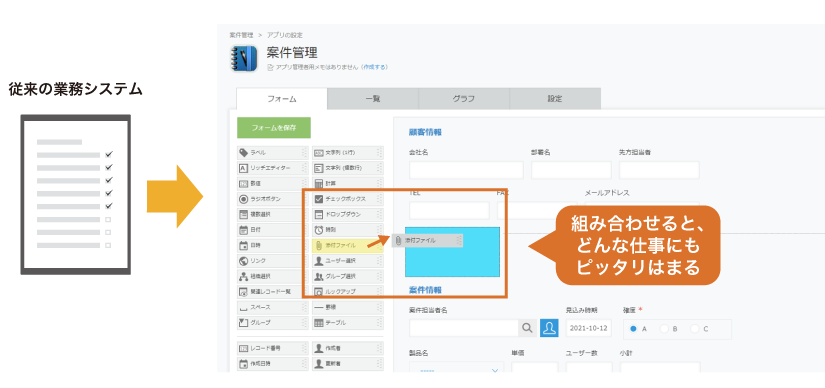Click the blue user picker button
Viewport: 825px width, 388px height.
tap(549, 328)
